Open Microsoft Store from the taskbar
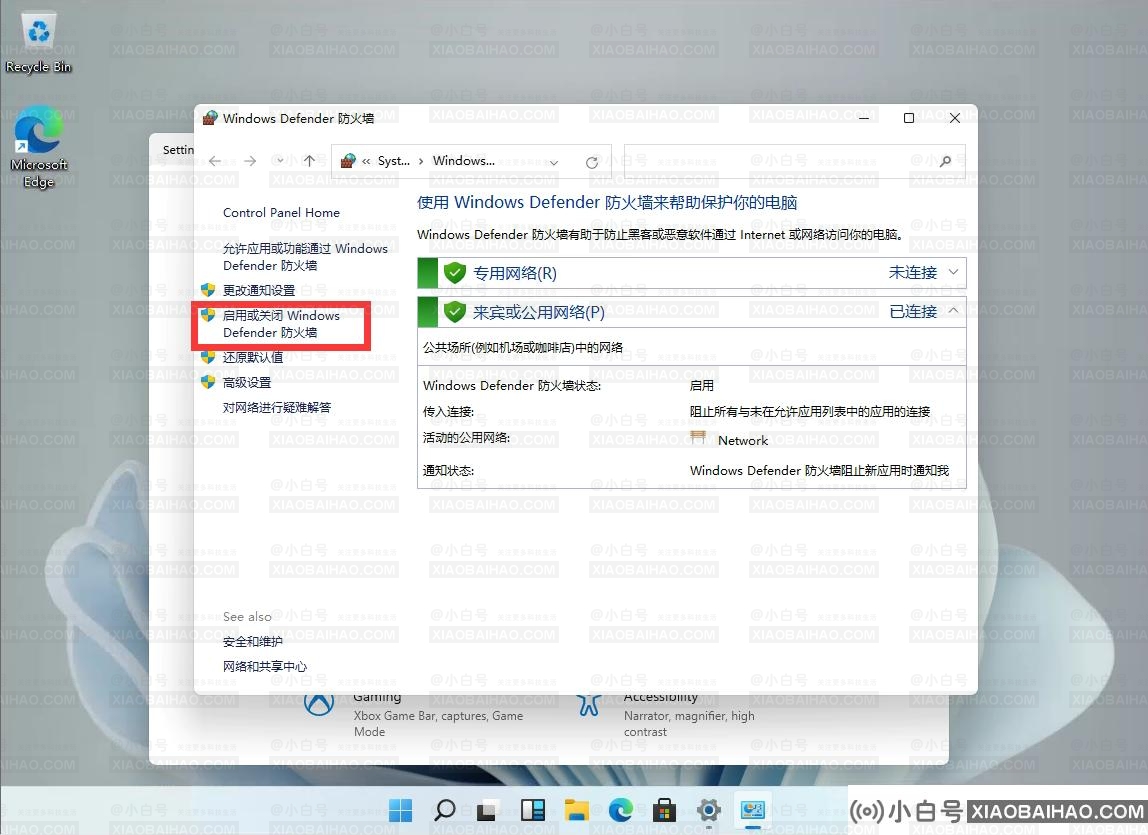 664,810
